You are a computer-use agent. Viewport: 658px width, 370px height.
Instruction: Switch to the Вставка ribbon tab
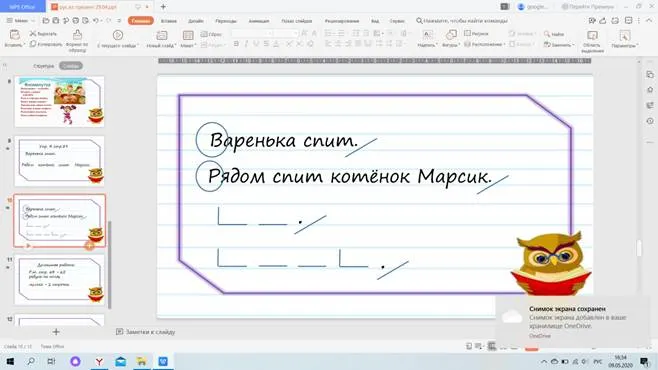point(169,21)
